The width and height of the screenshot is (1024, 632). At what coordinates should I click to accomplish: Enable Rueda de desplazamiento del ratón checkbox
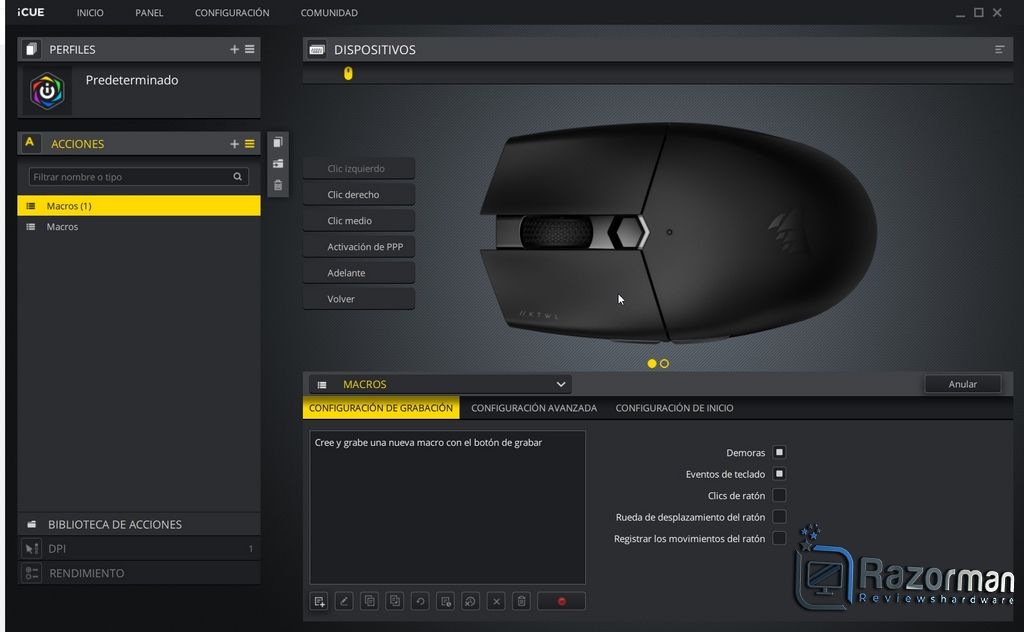click(779, 516)
